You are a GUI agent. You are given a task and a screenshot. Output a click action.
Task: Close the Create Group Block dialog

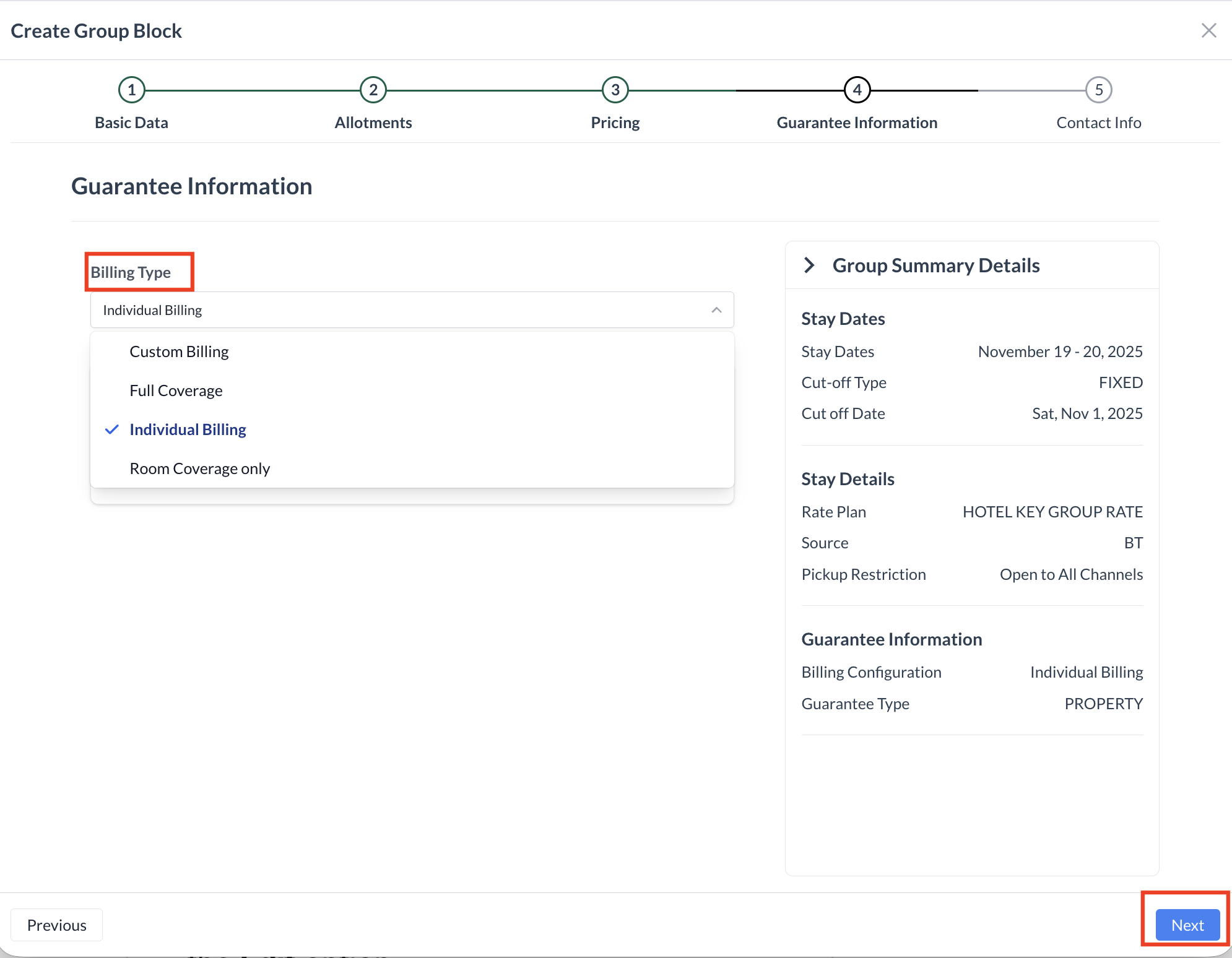pyautogui.click(x=1208, y=30)
